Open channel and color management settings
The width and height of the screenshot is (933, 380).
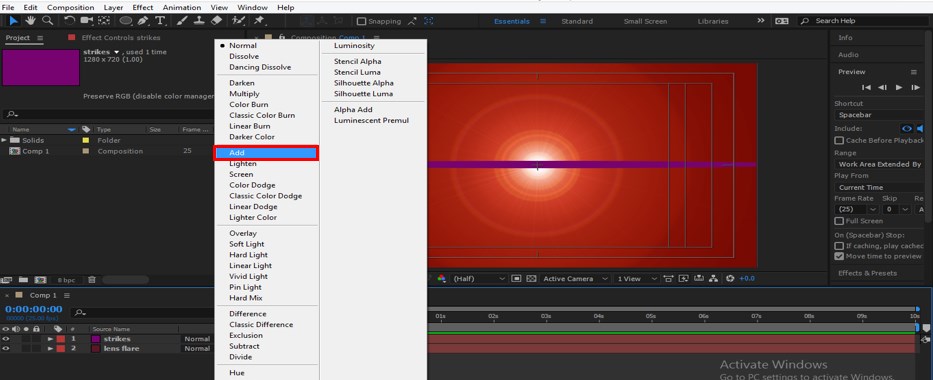point(442,278)
